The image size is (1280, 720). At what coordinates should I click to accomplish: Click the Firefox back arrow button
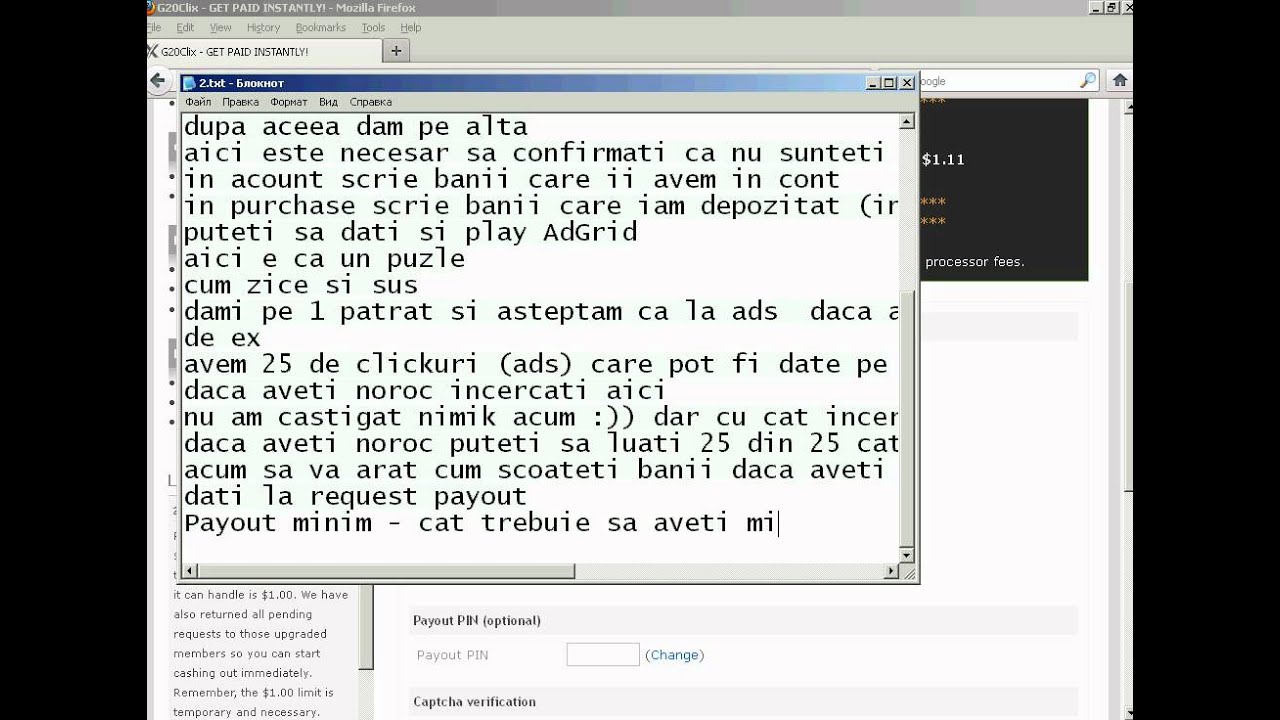click(x=157, y=80)
